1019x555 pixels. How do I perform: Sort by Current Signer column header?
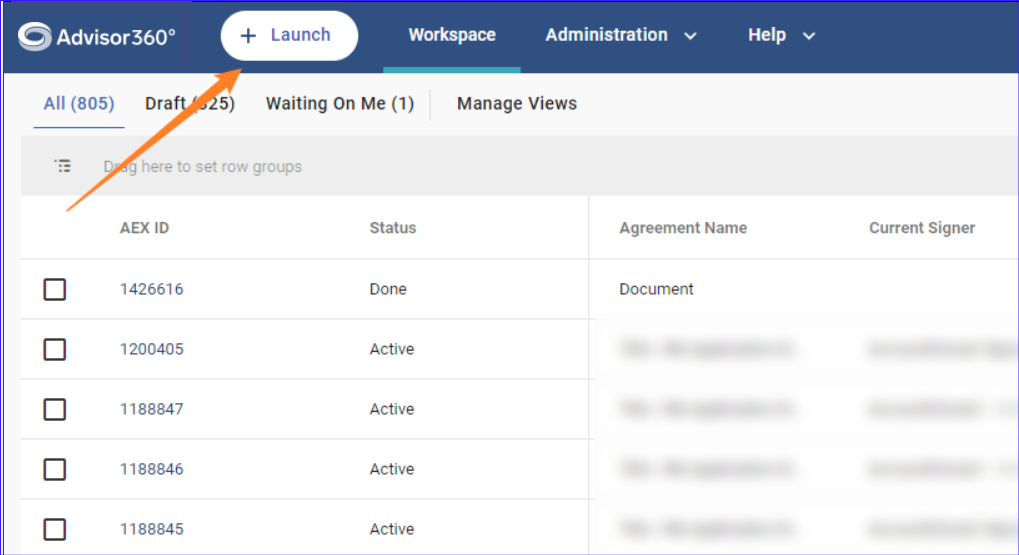[922, 228]
